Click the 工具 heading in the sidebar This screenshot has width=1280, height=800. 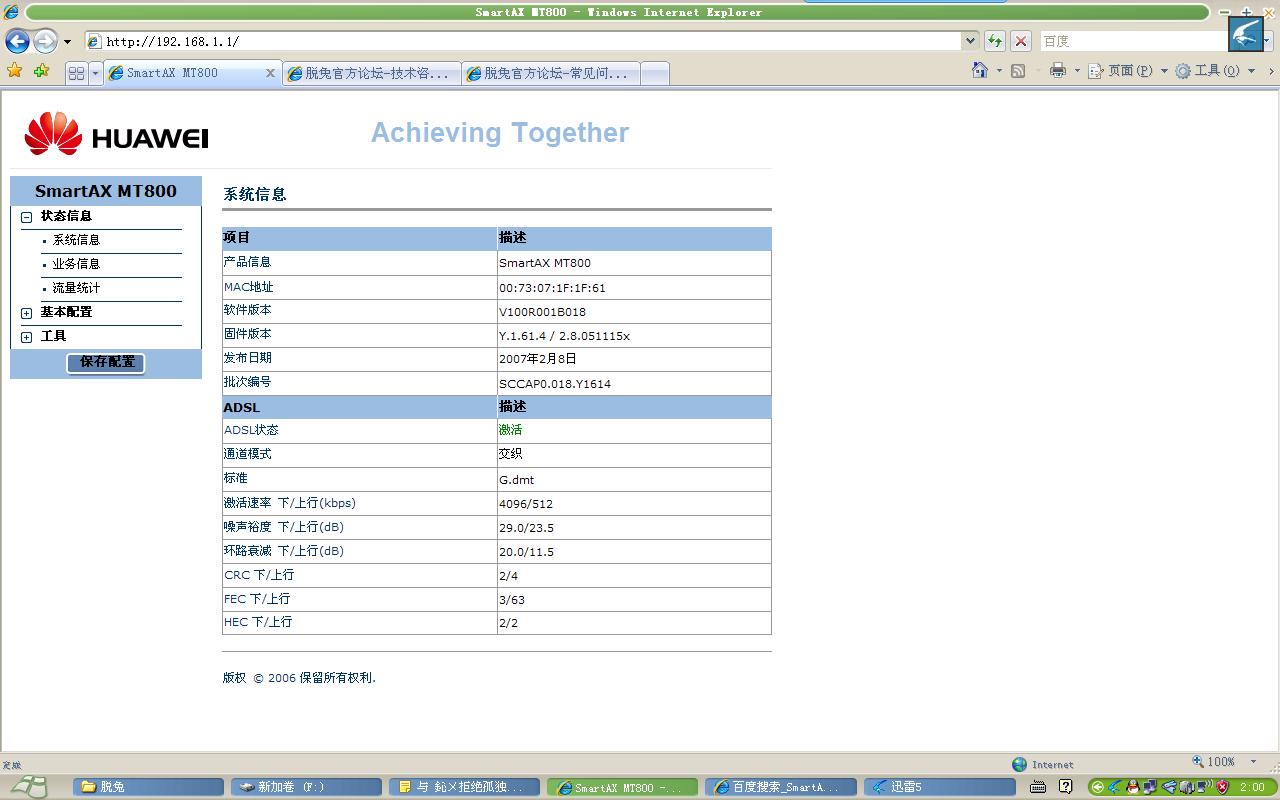point(53,336)
